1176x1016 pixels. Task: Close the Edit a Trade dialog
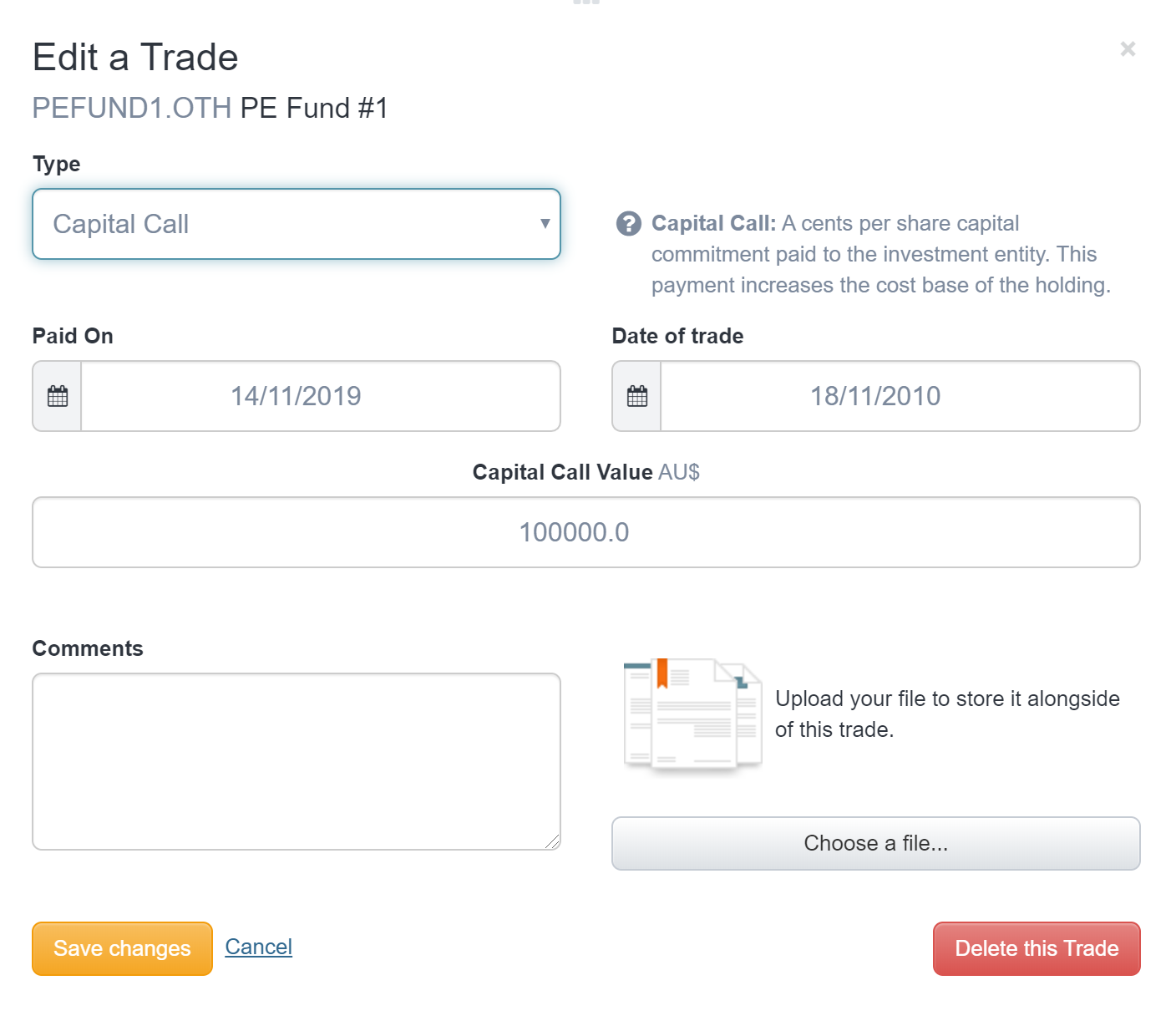click(x=1128, y=49)
